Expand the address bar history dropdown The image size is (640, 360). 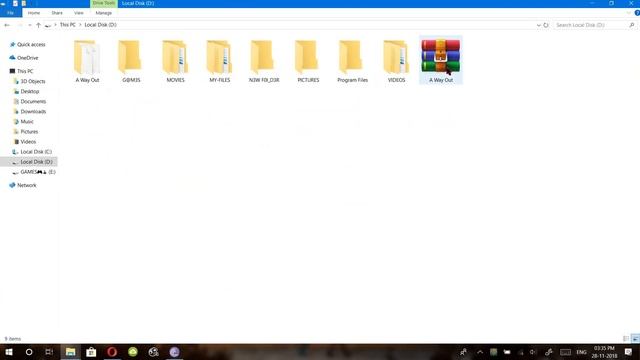[538, 25]
